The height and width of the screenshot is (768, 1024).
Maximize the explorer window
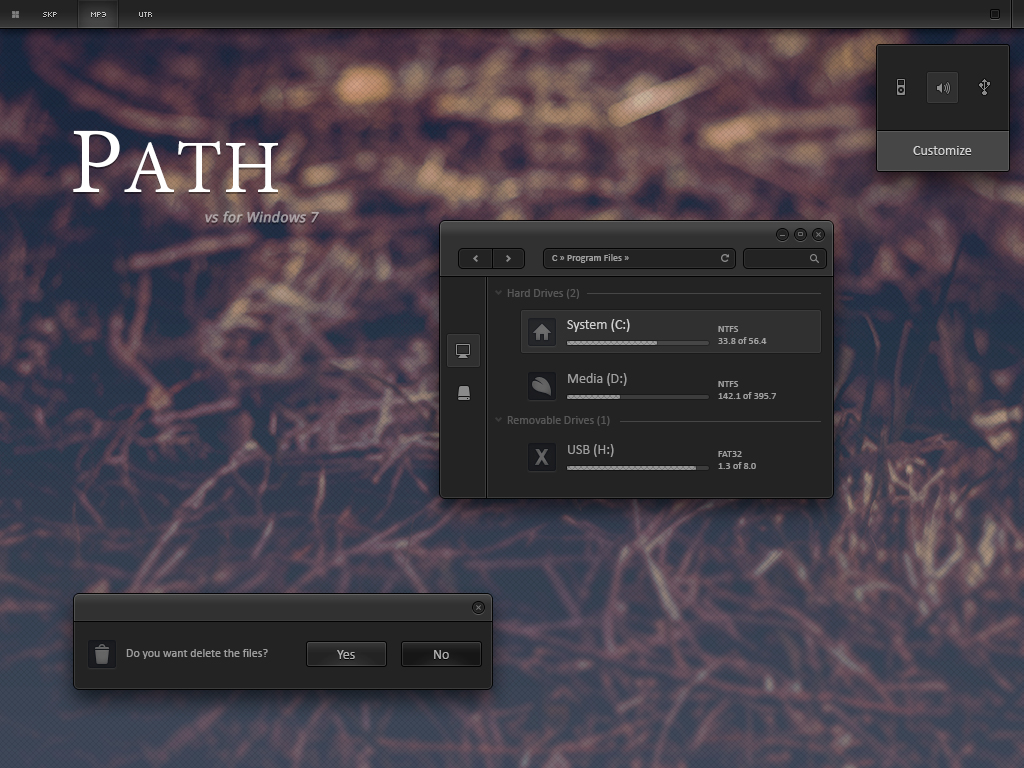pyautogui.click(x=800, y=234)
